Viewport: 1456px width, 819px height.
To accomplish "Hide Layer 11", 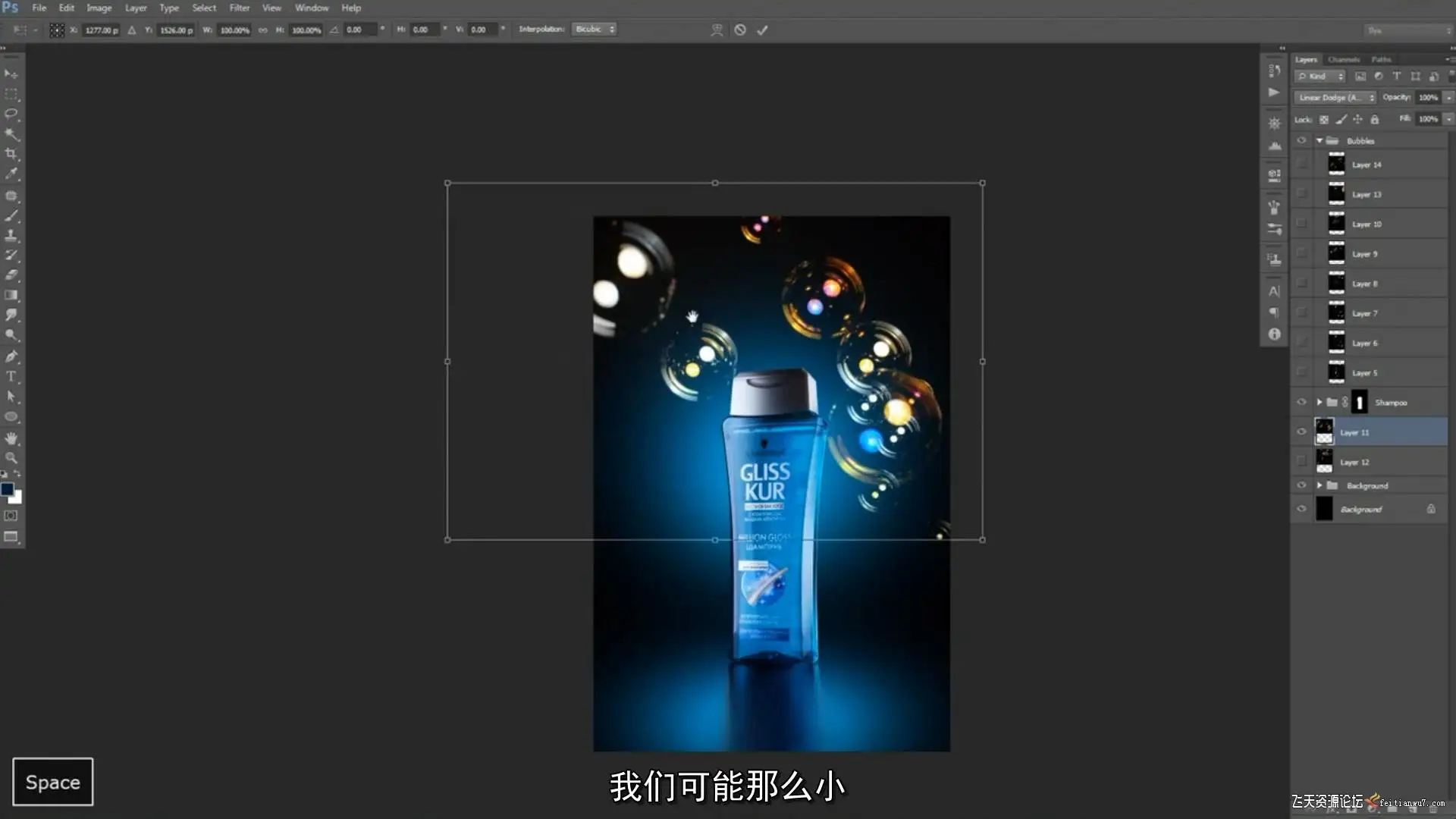I will click(1301, 431).
